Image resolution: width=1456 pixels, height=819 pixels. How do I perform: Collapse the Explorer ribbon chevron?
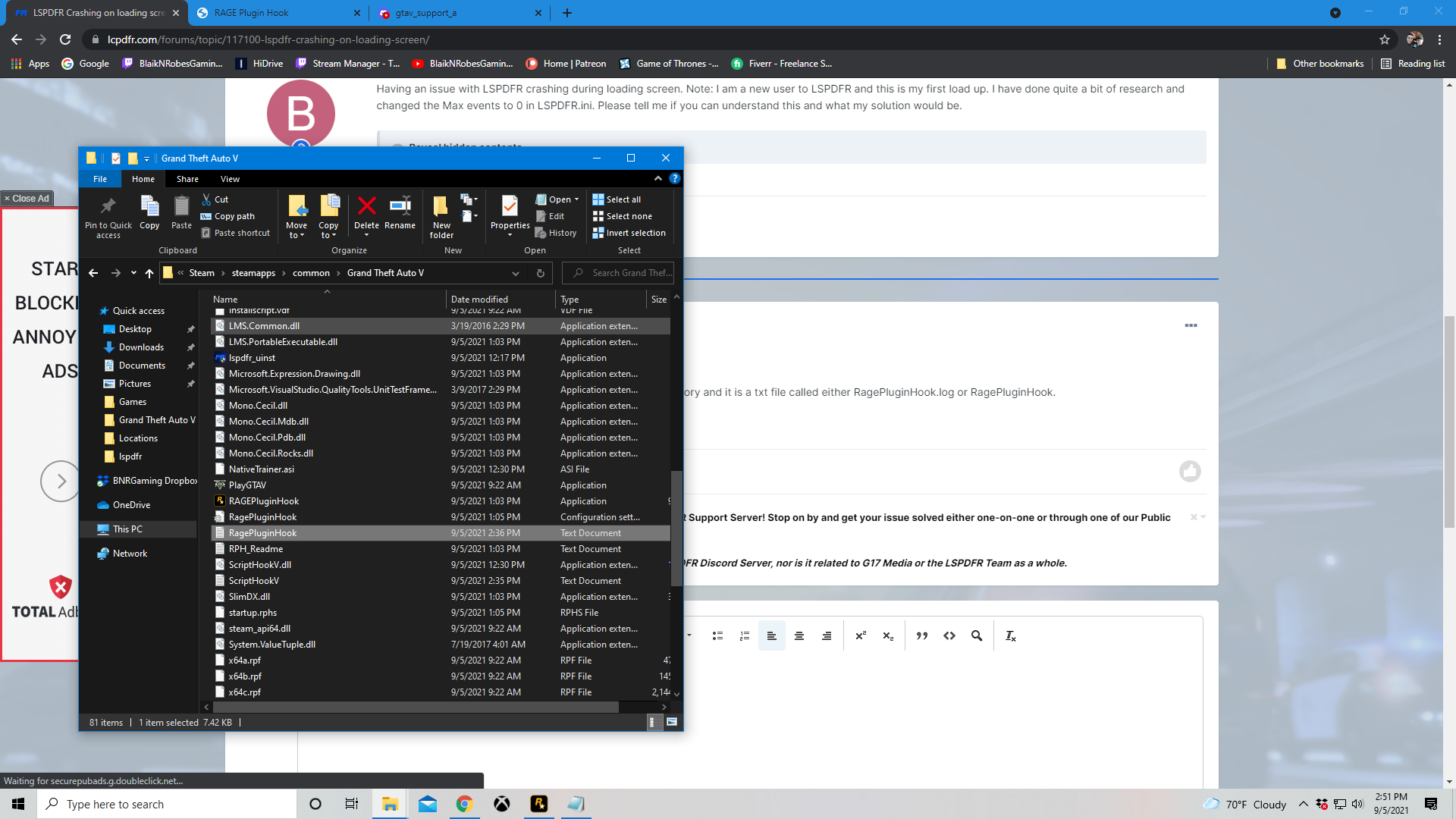657,179
